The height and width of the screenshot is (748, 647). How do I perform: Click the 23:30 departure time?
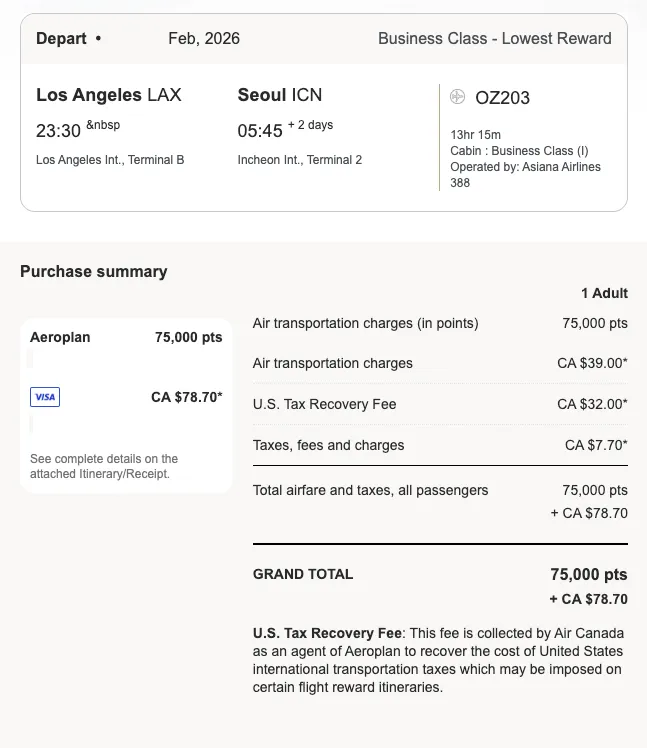click(58, 131)
